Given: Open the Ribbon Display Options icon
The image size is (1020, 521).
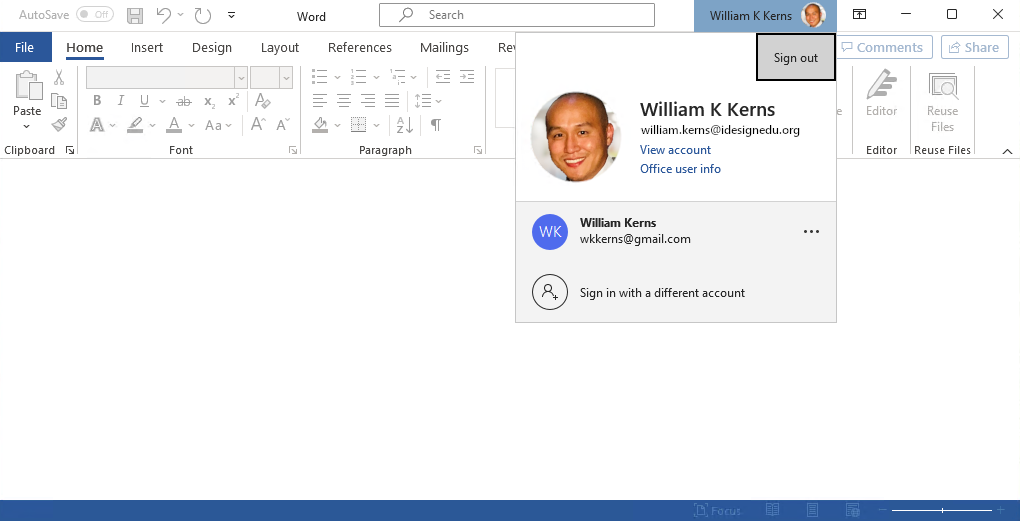Looking at the screenshot, I should click(x=859, y=14).
